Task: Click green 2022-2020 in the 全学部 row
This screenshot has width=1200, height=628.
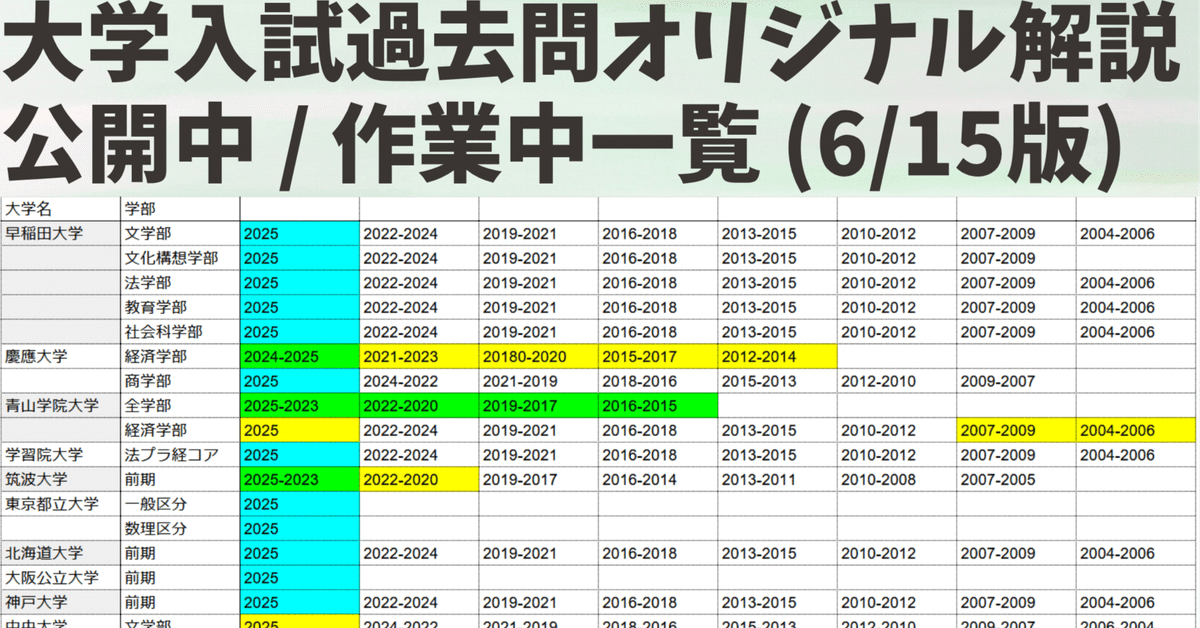Action: coord(419,405)
